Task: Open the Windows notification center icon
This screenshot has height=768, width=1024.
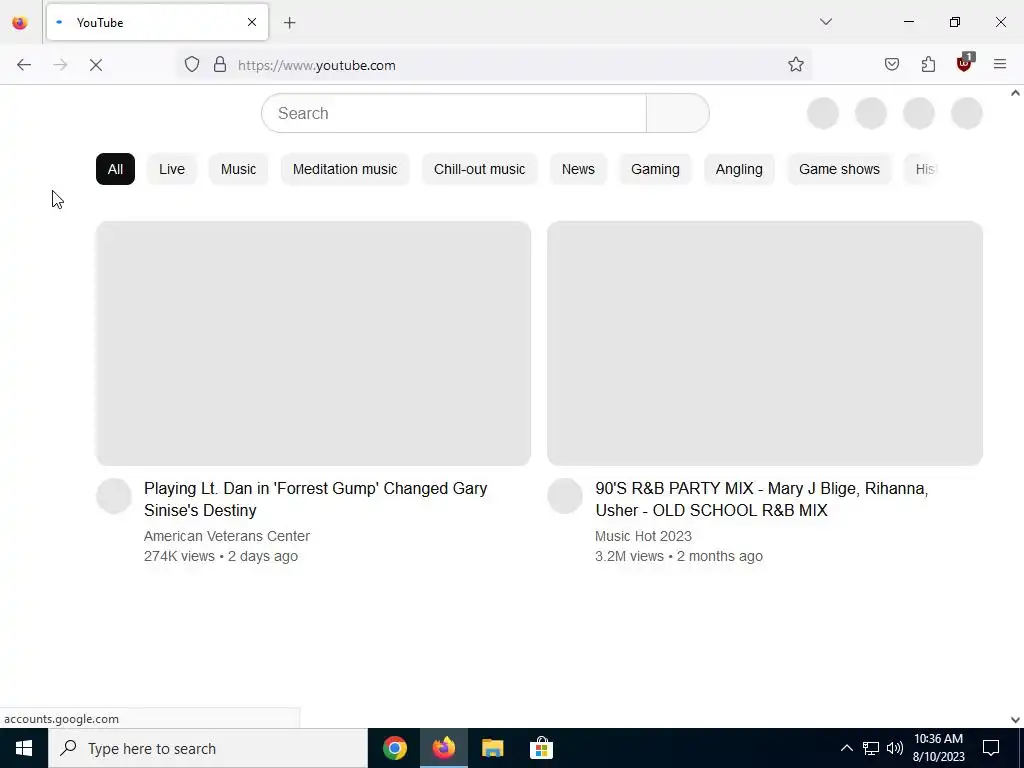Action: [x=991, y=748]
